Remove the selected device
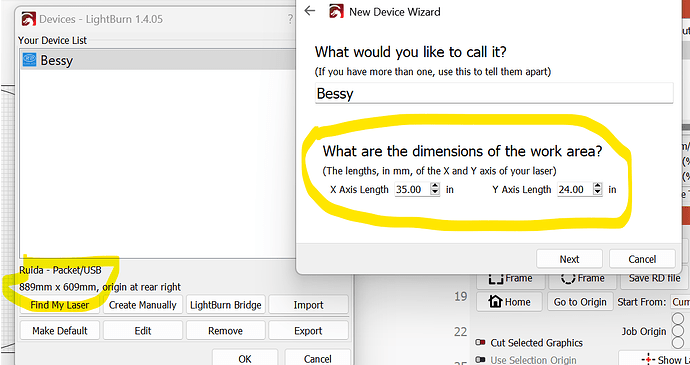690x365 pixels. [x=226, y=331]
